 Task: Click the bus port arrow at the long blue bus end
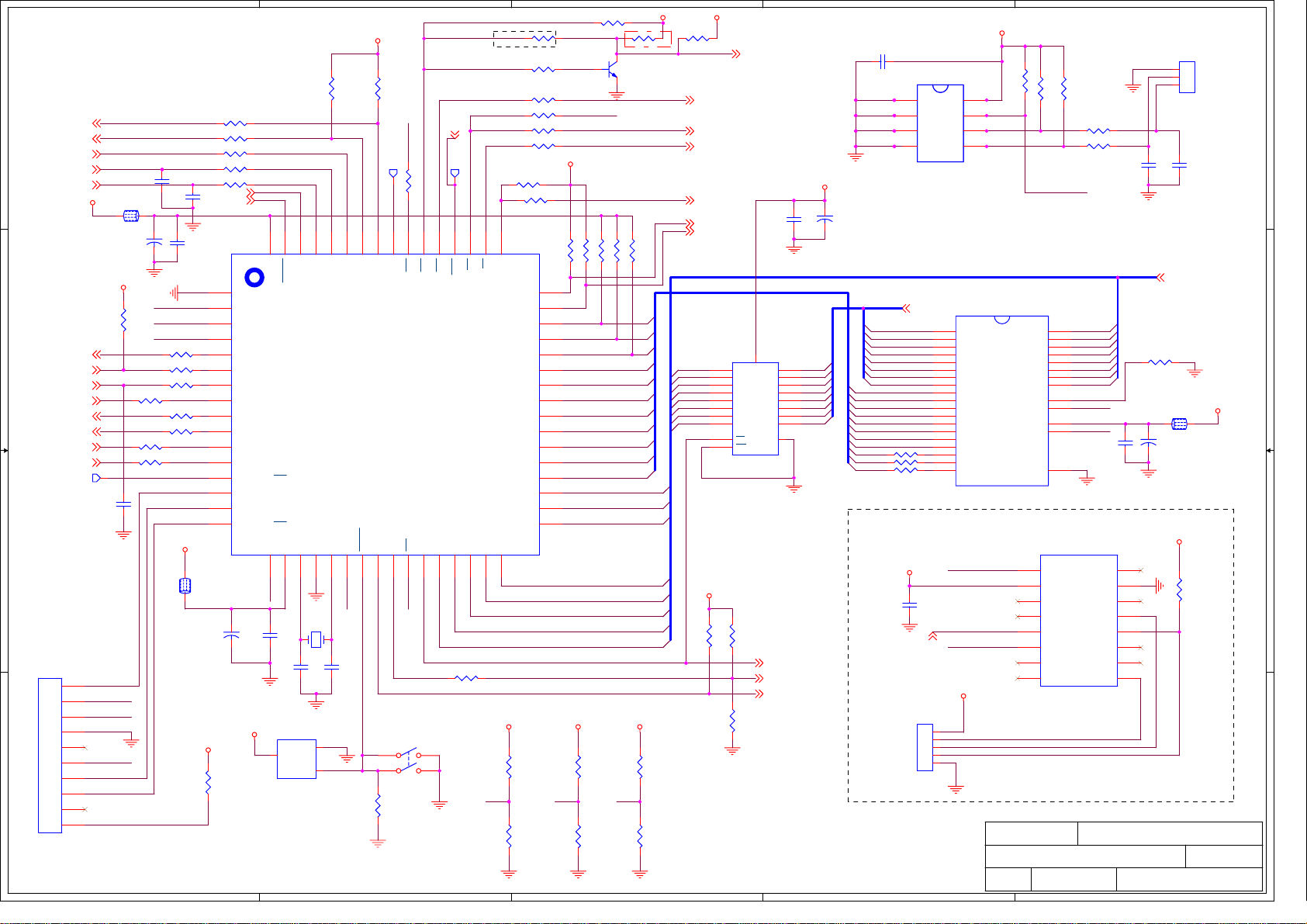(x=1160, y=277)
